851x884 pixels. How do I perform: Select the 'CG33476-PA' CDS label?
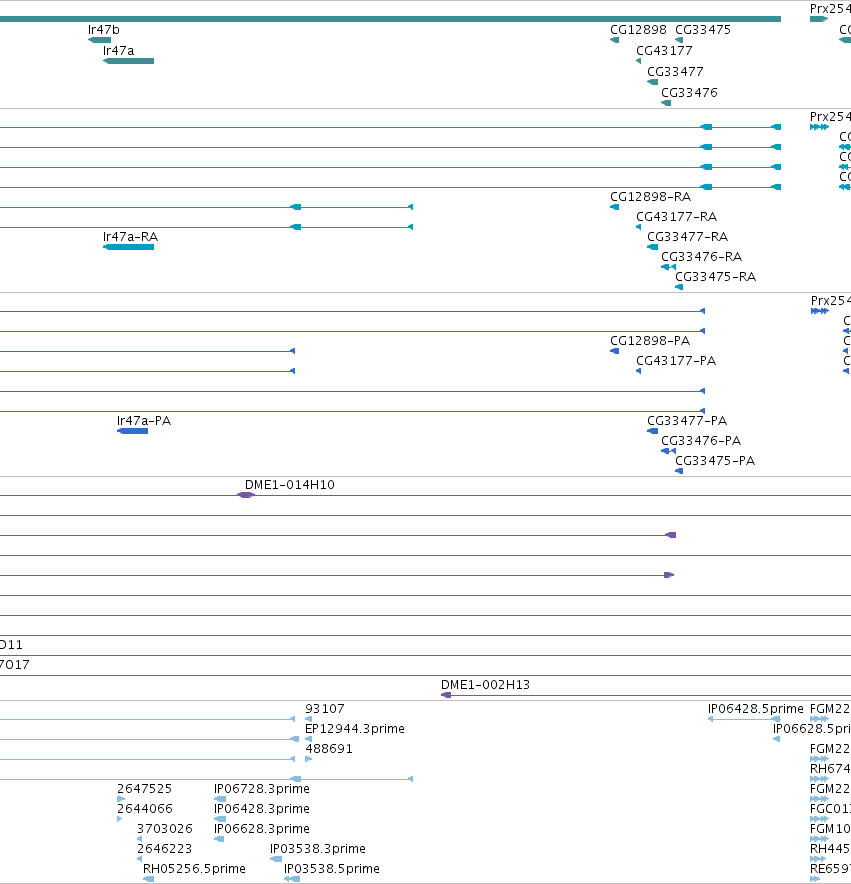[x=701, y=441]
